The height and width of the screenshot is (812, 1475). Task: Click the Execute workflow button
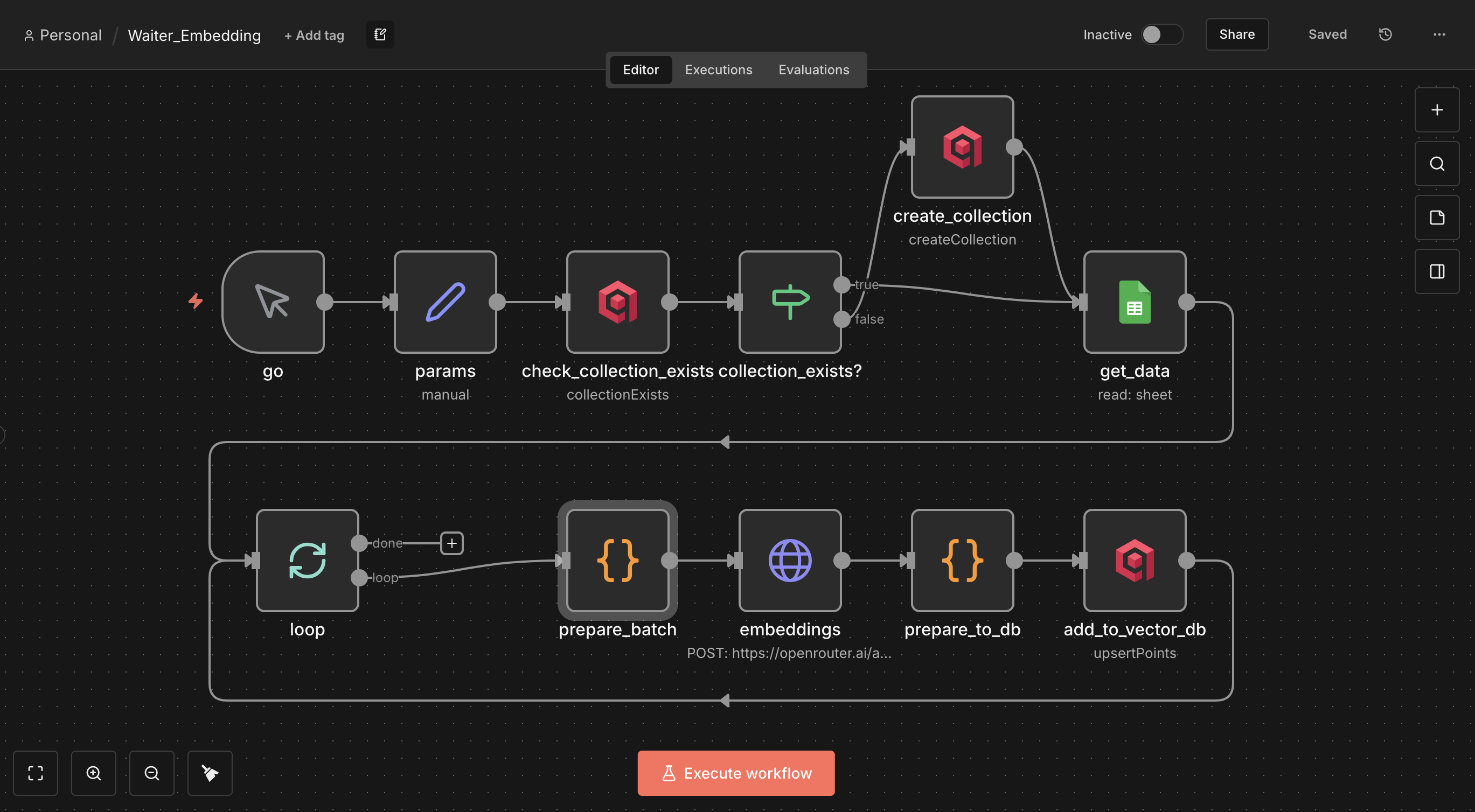coord(736,773)
